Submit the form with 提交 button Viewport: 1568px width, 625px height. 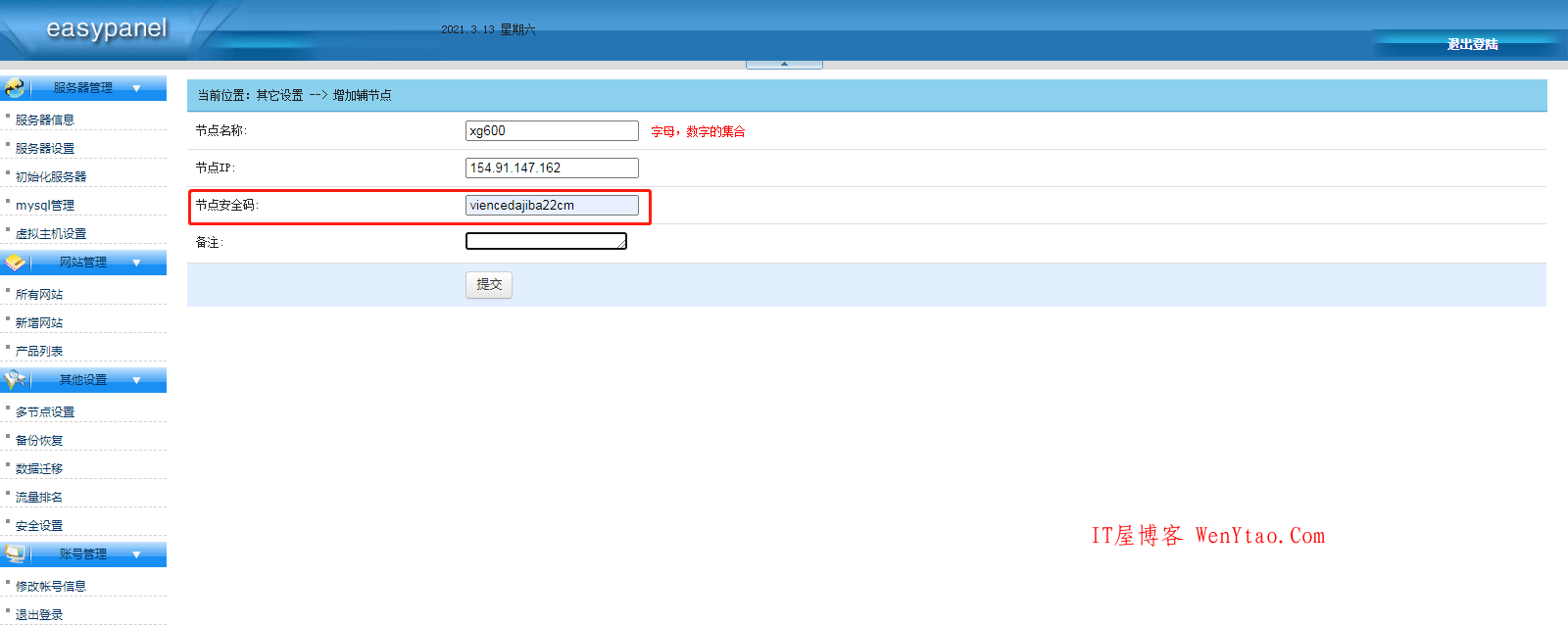(489, 284)
